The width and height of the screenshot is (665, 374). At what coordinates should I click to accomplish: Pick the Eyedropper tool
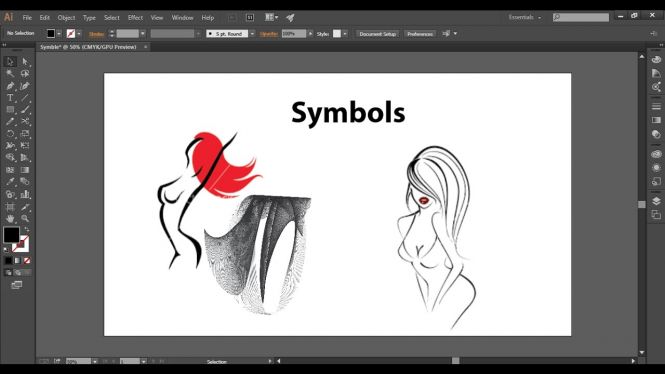(10, 181)
